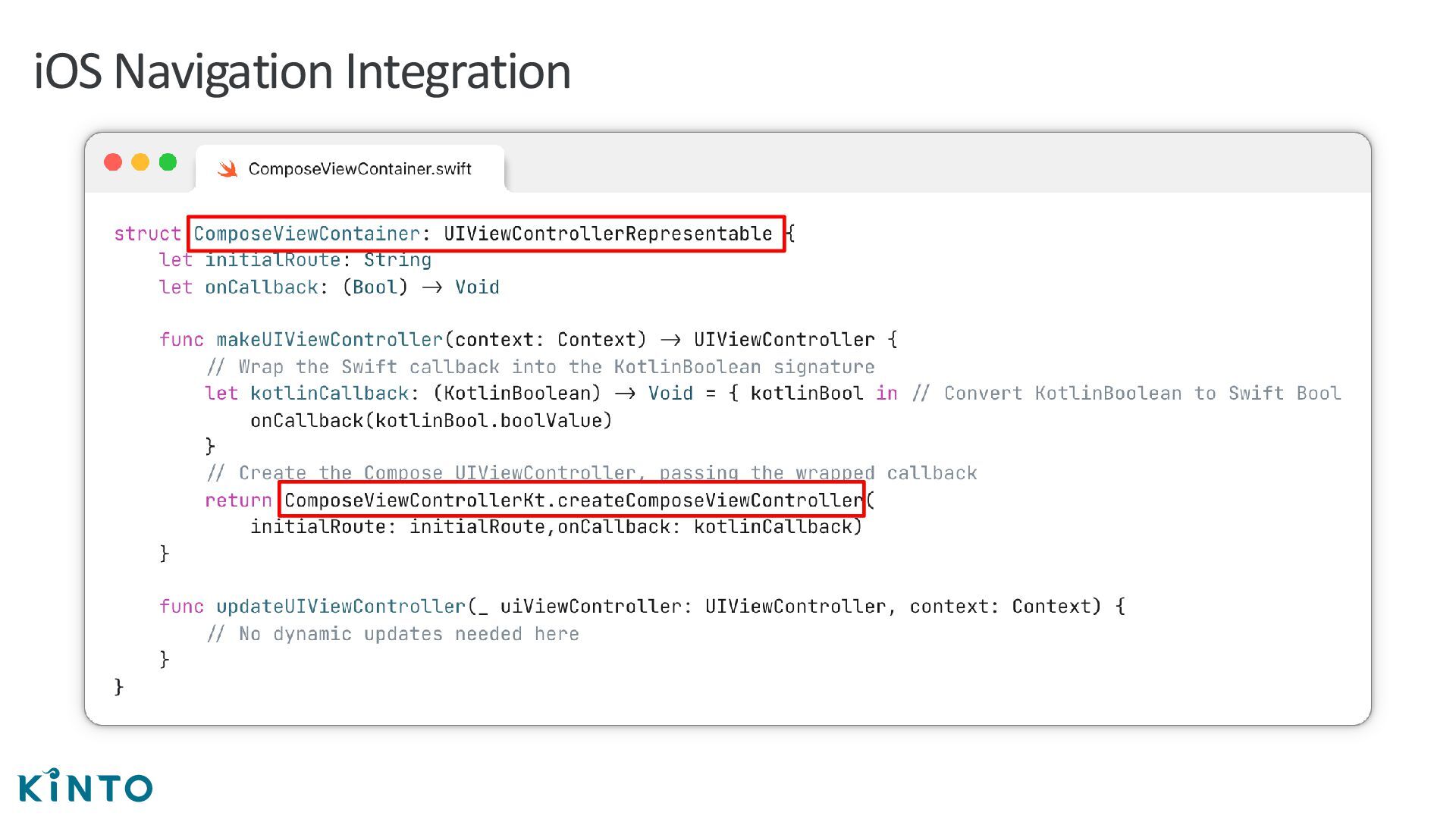Click the KINTO logo

(x=86, y=786)
